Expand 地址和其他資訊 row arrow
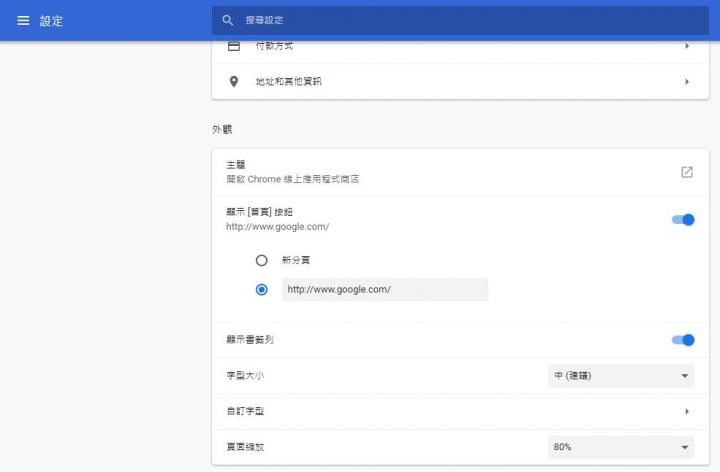720x472 pixels. click(687, 82)
